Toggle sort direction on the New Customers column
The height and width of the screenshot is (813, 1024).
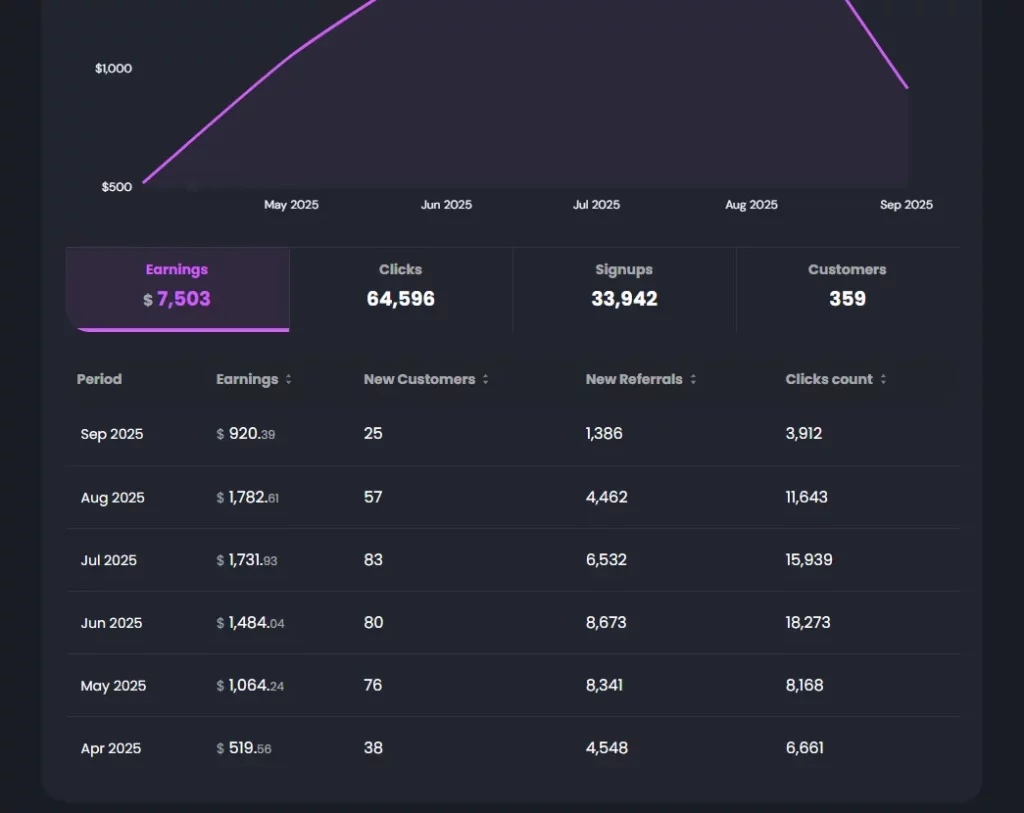(x=485, y=379)
